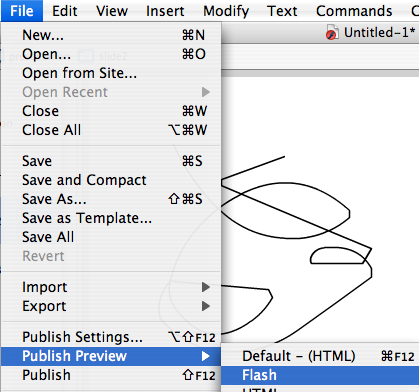
Task: Open the Commands menu
Action: tap(354, 11)
